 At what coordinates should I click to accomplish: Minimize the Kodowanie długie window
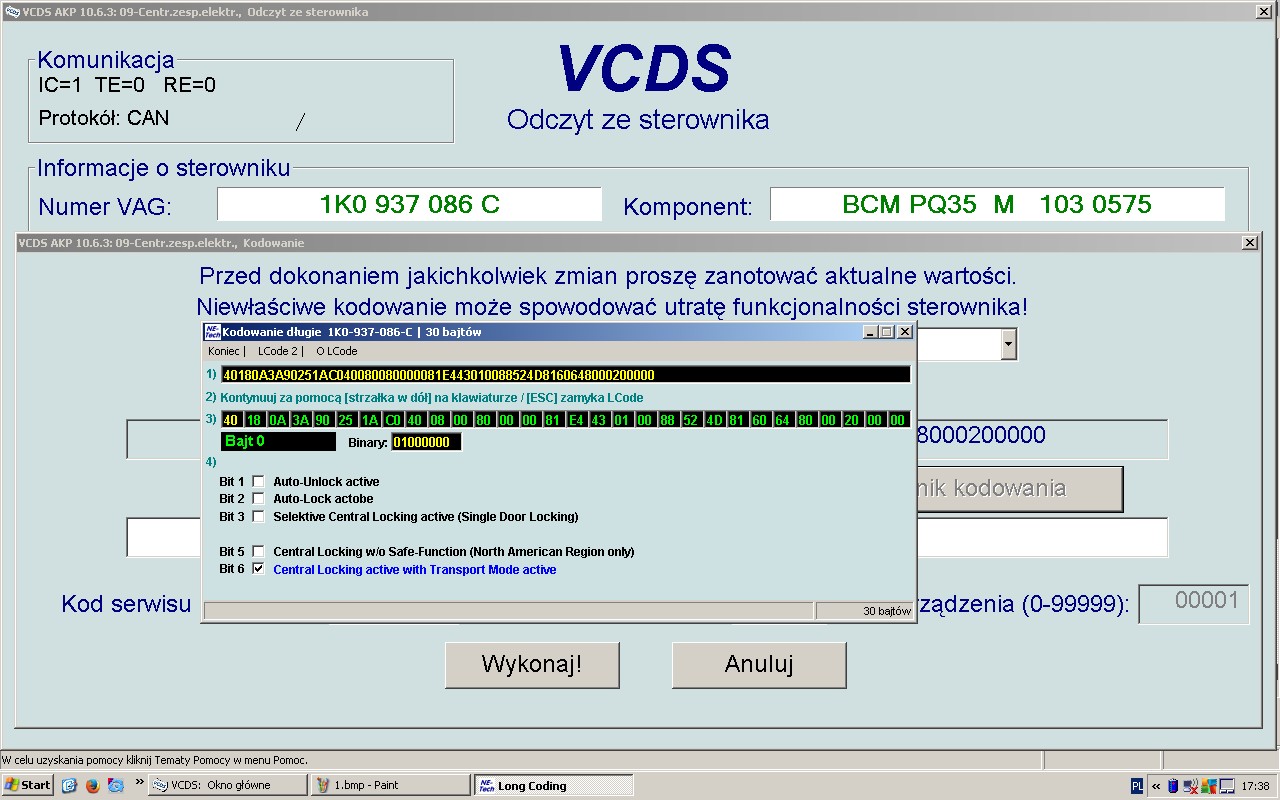pyautogui.click(x=870, y=332)
